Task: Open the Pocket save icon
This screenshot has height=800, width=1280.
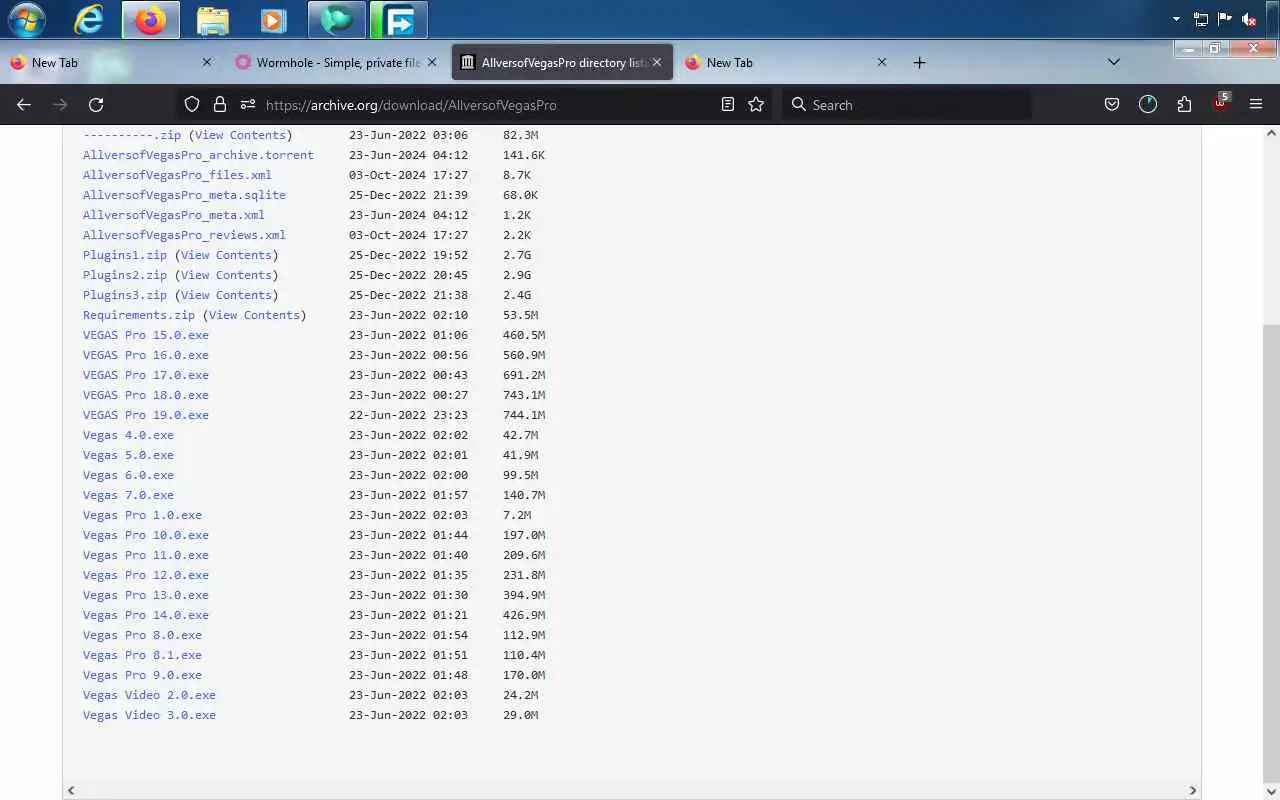Action: (x=1111, y=104)
